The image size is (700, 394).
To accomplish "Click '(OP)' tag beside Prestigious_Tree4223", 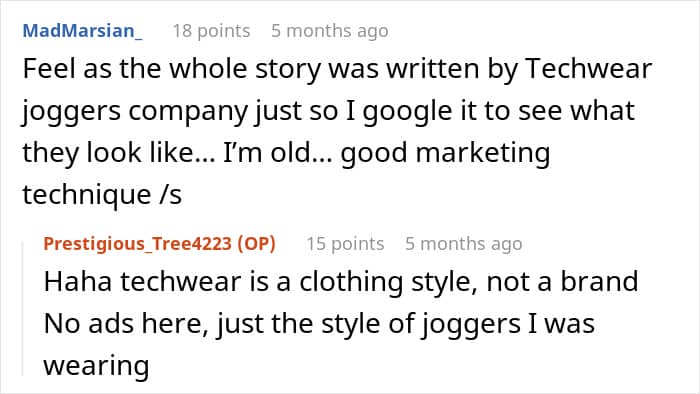I will [256, 244].
